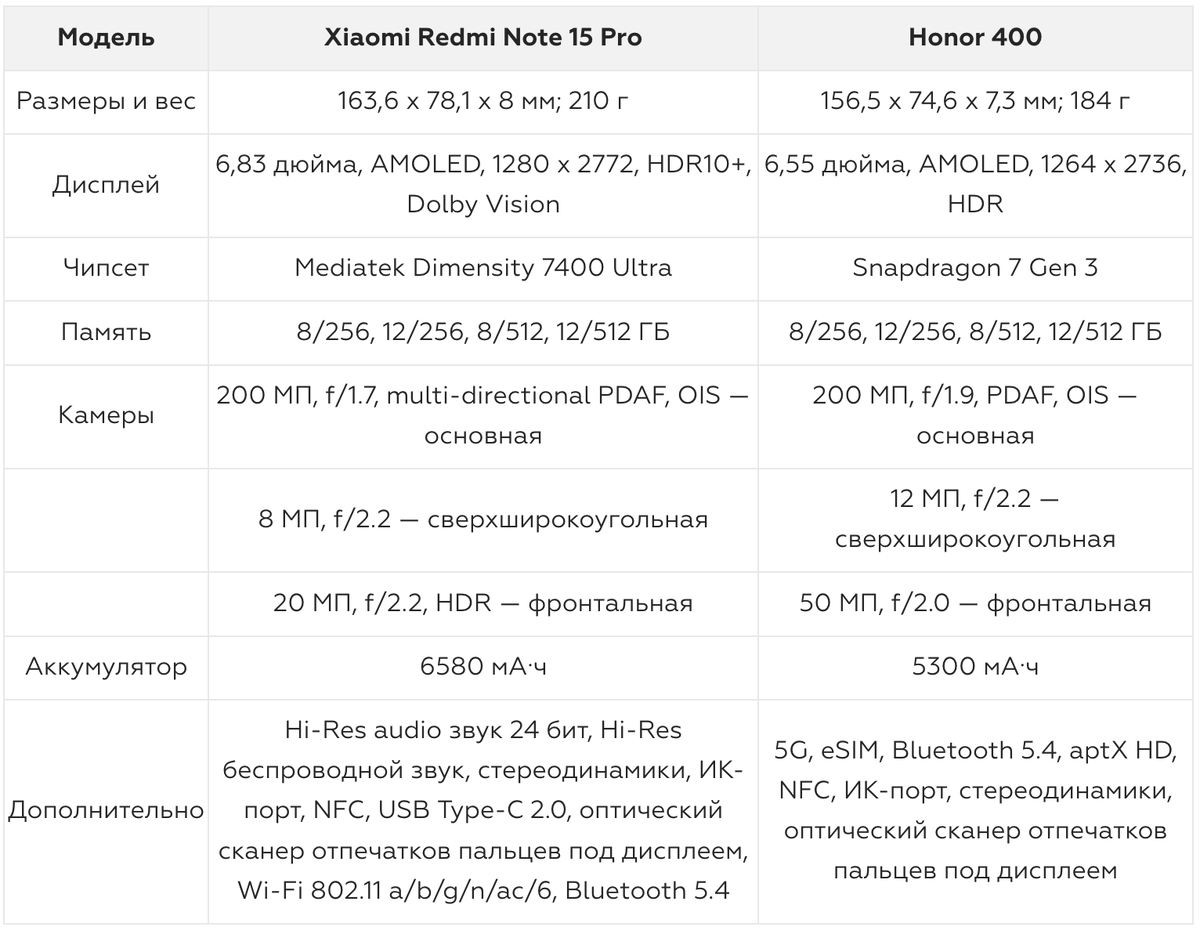
Task: Click the 8 МП сверхширокоугольная camera cell
Action: click(x=483, y=520)
